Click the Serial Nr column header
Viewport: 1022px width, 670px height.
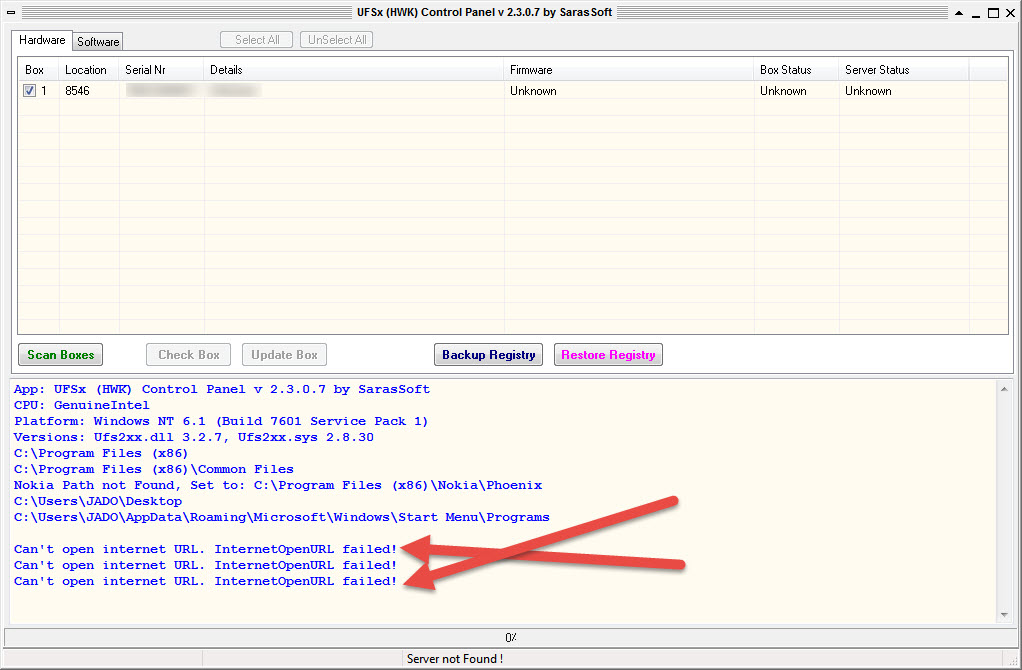162,70
